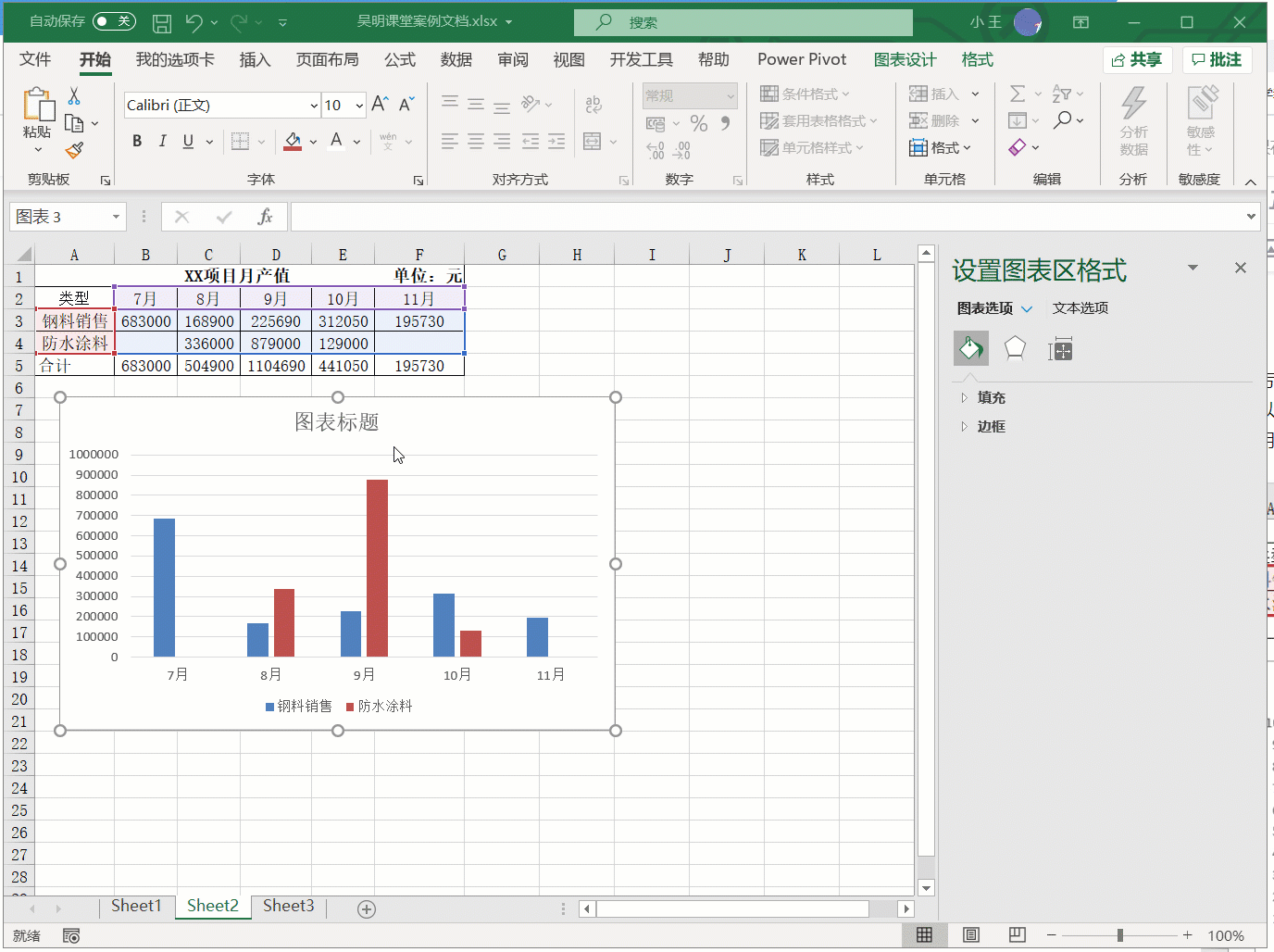Open the number format dropdown
This screenshot has width=1274, height=952.
731,95
